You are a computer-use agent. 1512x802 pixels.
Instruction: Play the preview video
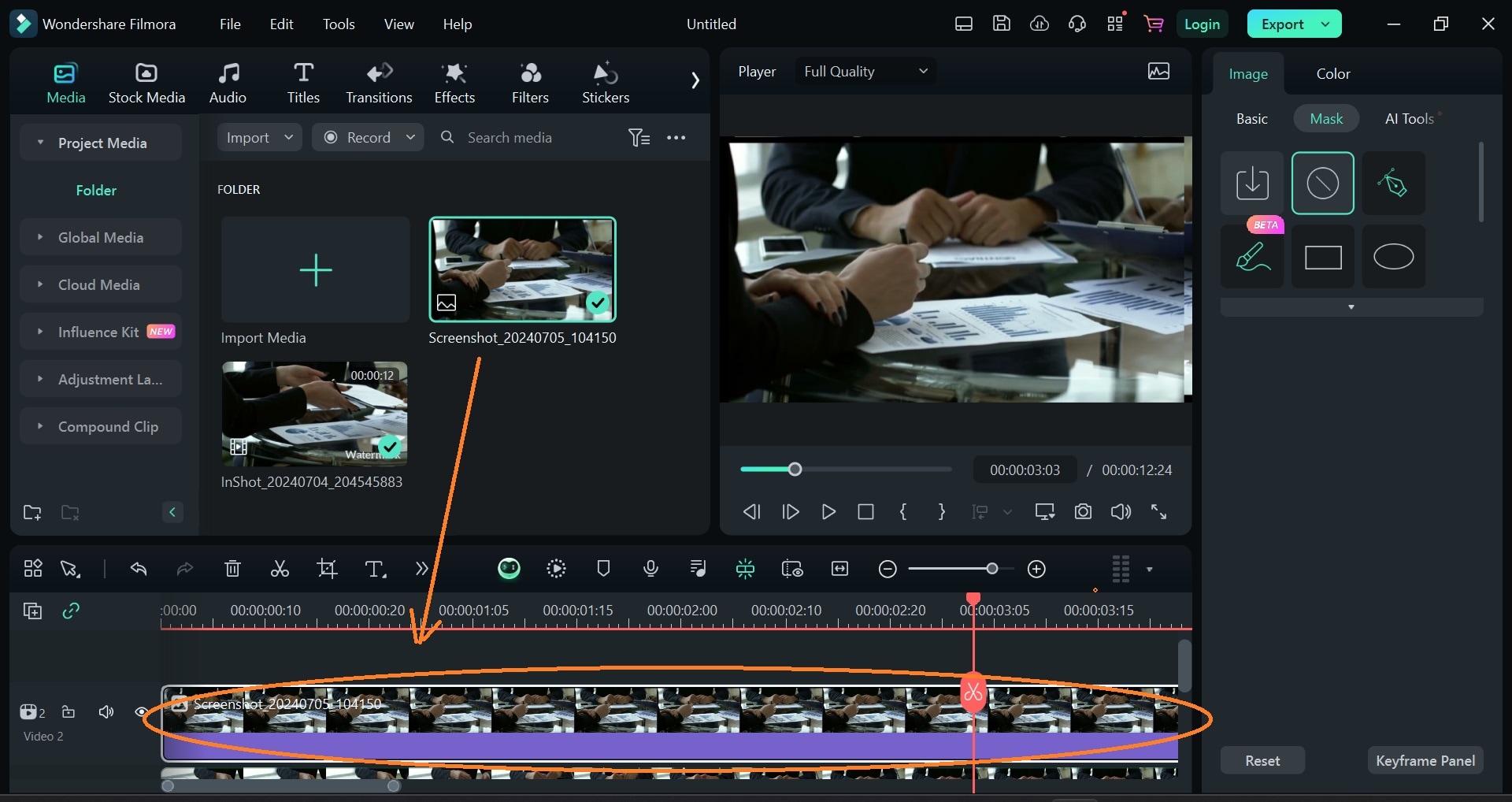point(828,512)
